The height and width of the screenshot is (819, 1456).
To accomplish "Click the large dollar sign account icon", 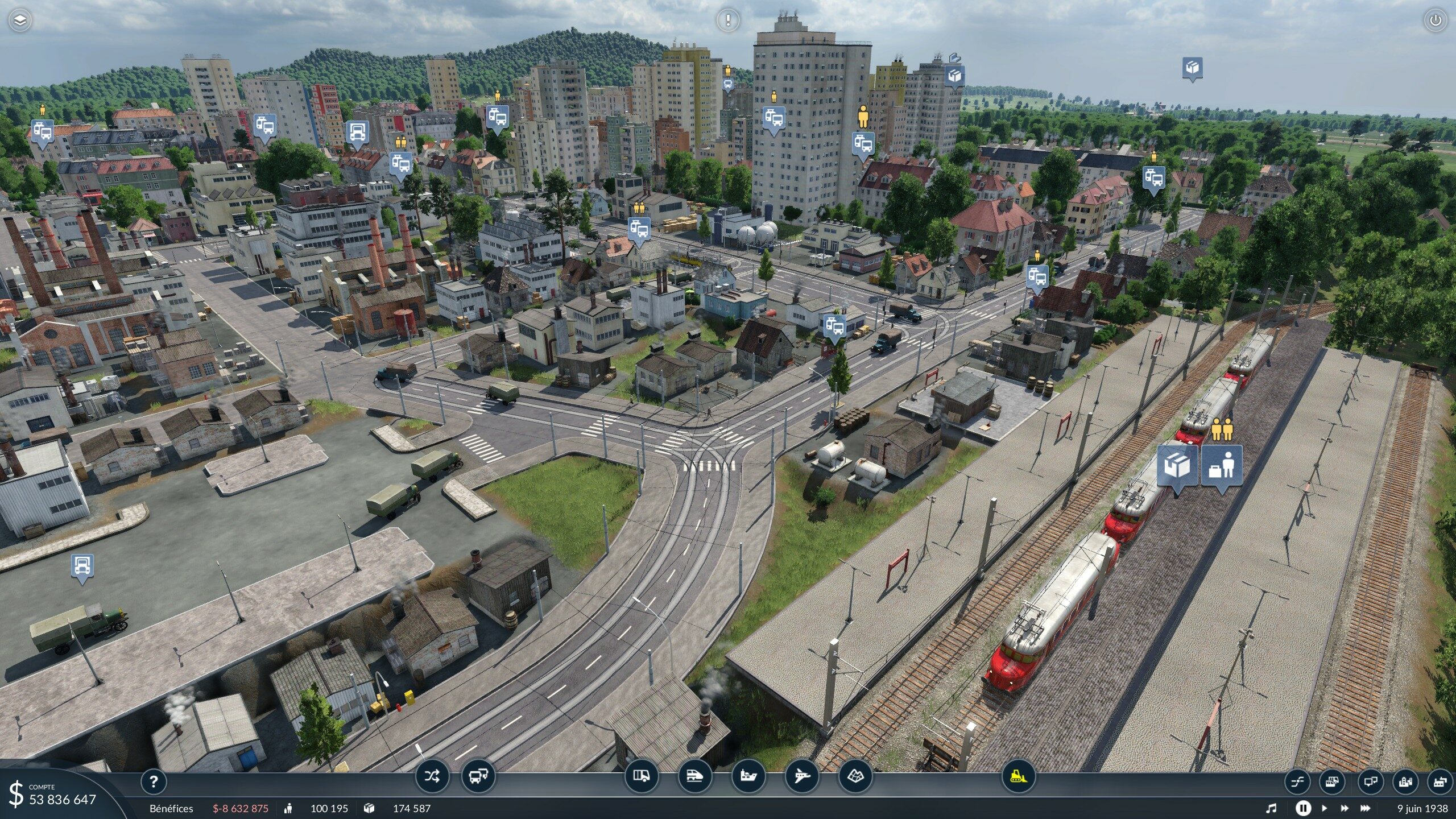I will tap(16, 795).
